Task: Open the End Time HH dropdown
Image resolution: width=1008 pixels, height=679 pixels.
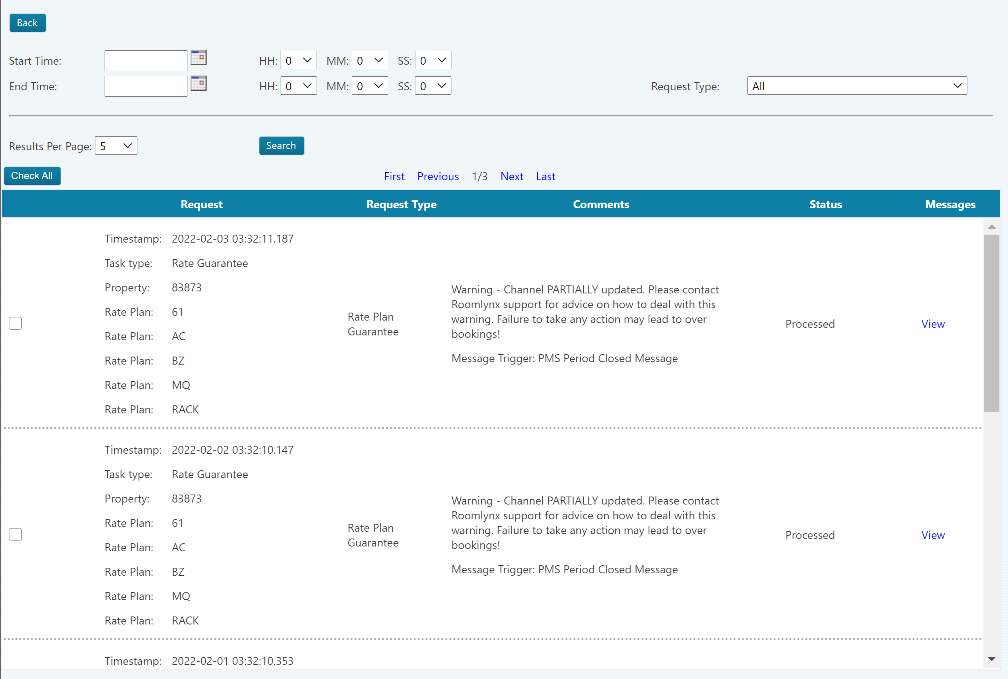Action: [299, 86]
